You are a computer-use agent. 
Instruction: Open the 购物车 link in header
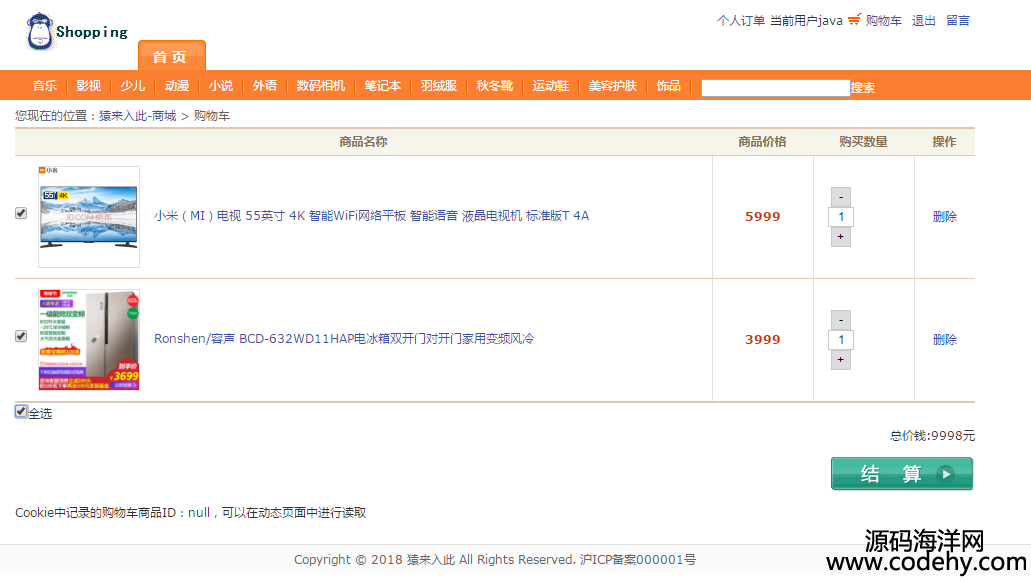[884, 20]
